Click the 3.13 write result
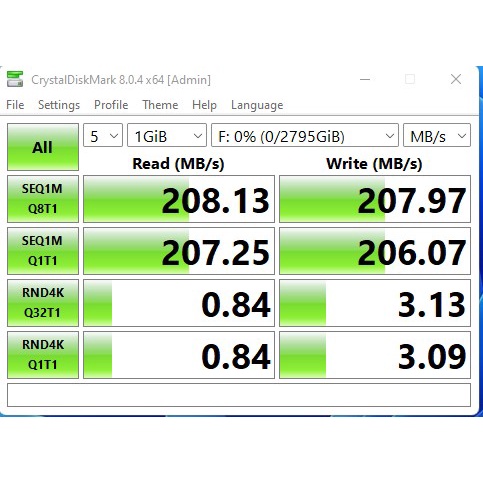483x483 pixels. click(x=375, y=303)
